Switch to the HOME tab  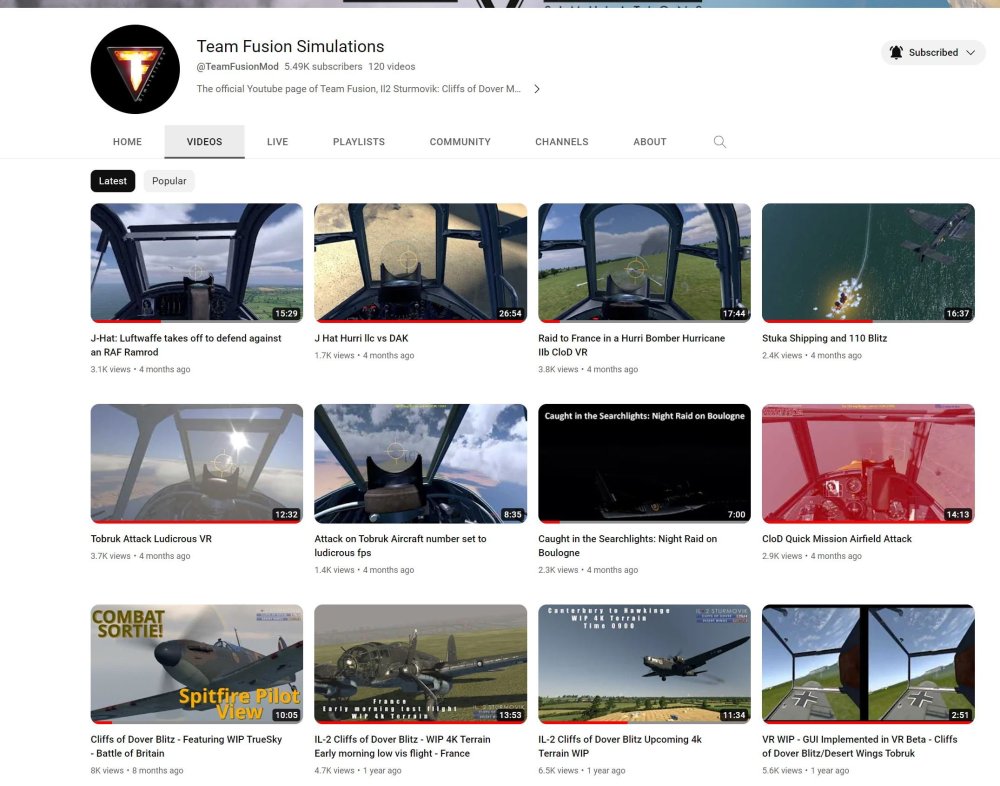127,142
